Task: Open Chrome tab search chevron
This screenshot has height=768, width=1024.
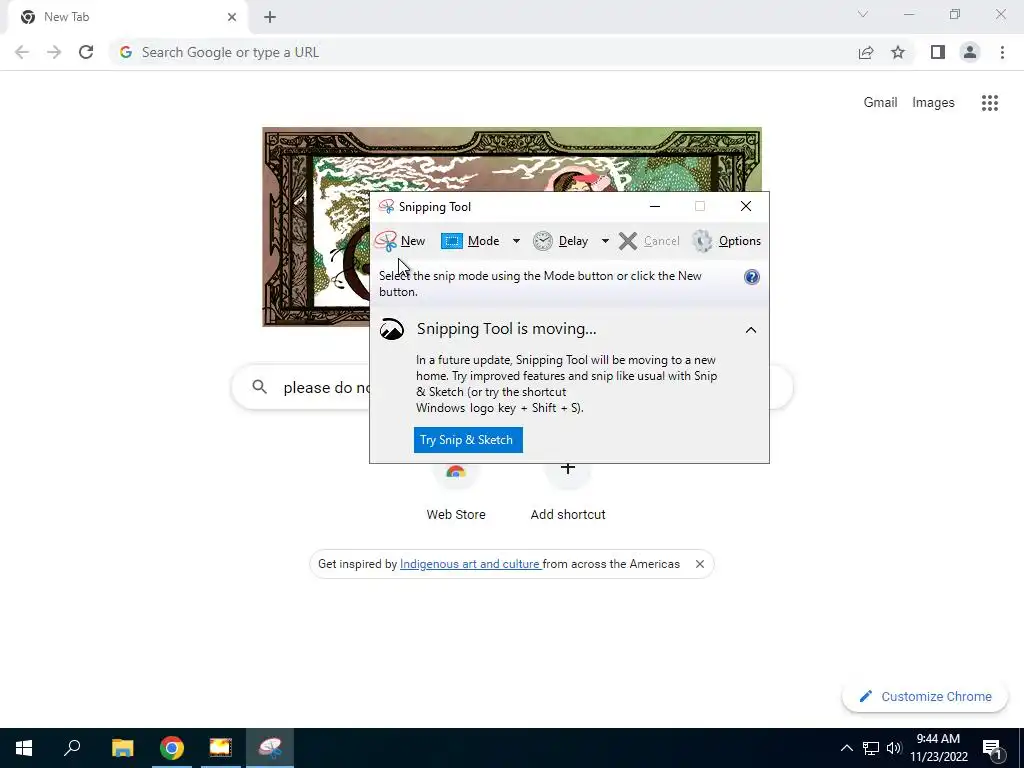Action: point(863,14)
